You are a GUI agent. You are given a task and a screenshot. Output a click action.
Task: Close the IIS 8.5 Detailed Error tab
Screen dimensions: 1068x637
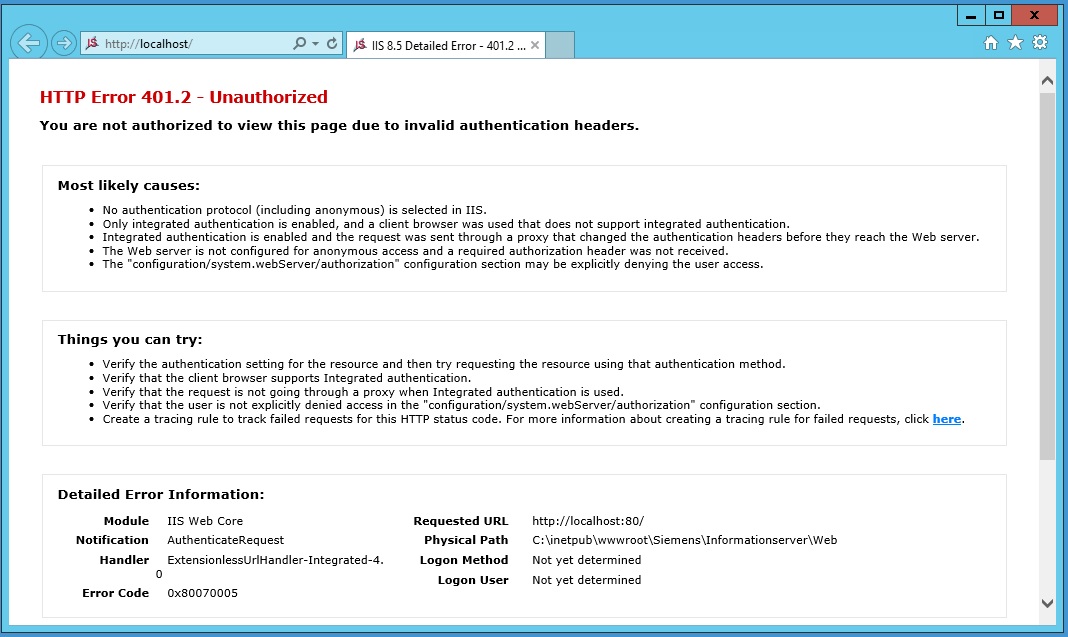[535, 45]
